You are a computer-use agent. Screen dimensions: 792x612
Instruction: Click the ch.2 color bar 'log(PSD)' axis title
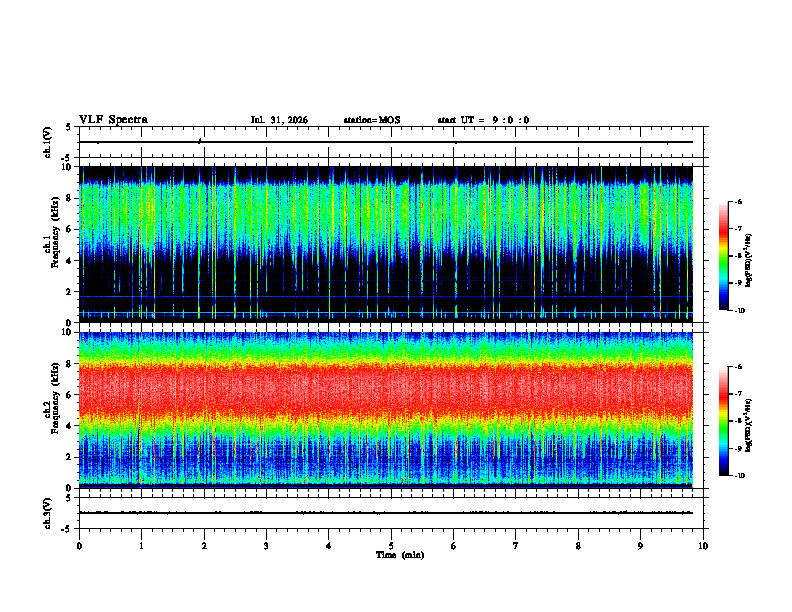pyautogui.click(x=748, y=425)
